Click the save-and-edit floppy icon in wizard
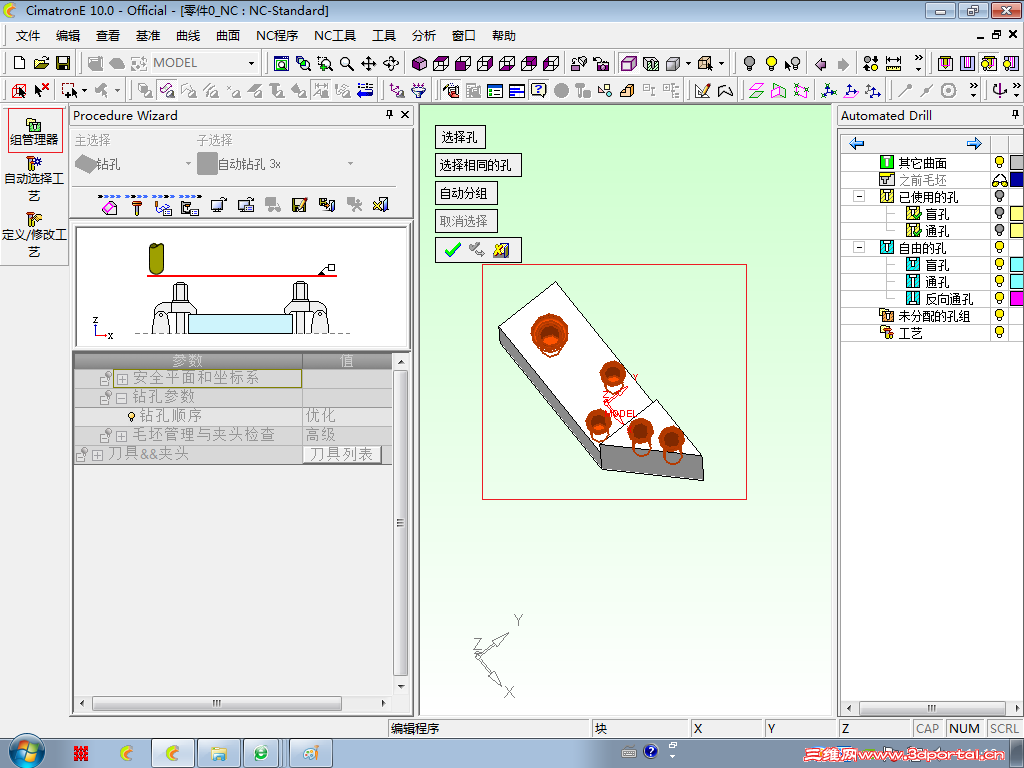This screenshot has width=1024, height=768. pyautogui.click(x=299, y=206)
